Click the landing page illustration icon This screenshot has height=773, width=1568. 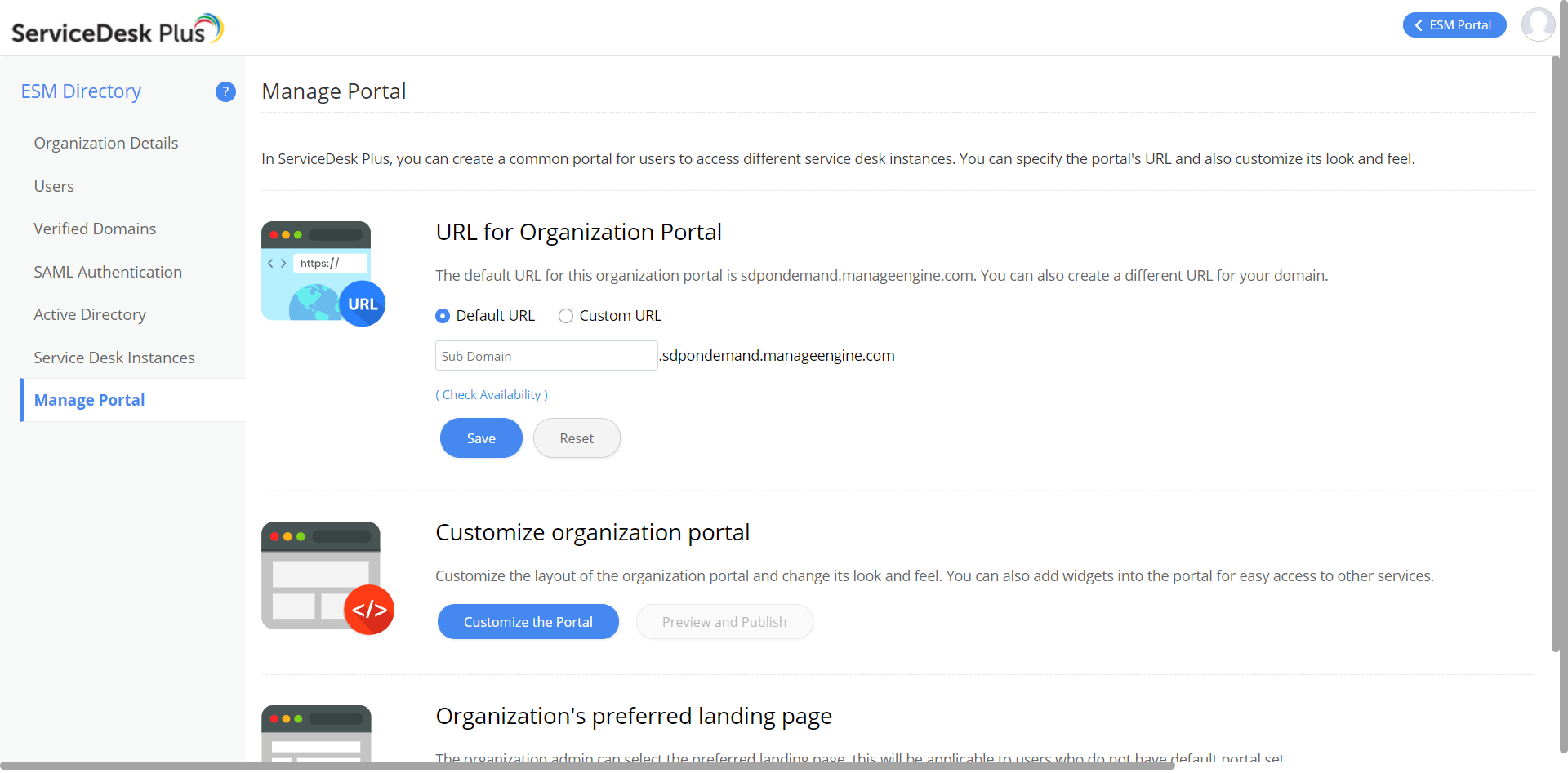tap(317, 732)
